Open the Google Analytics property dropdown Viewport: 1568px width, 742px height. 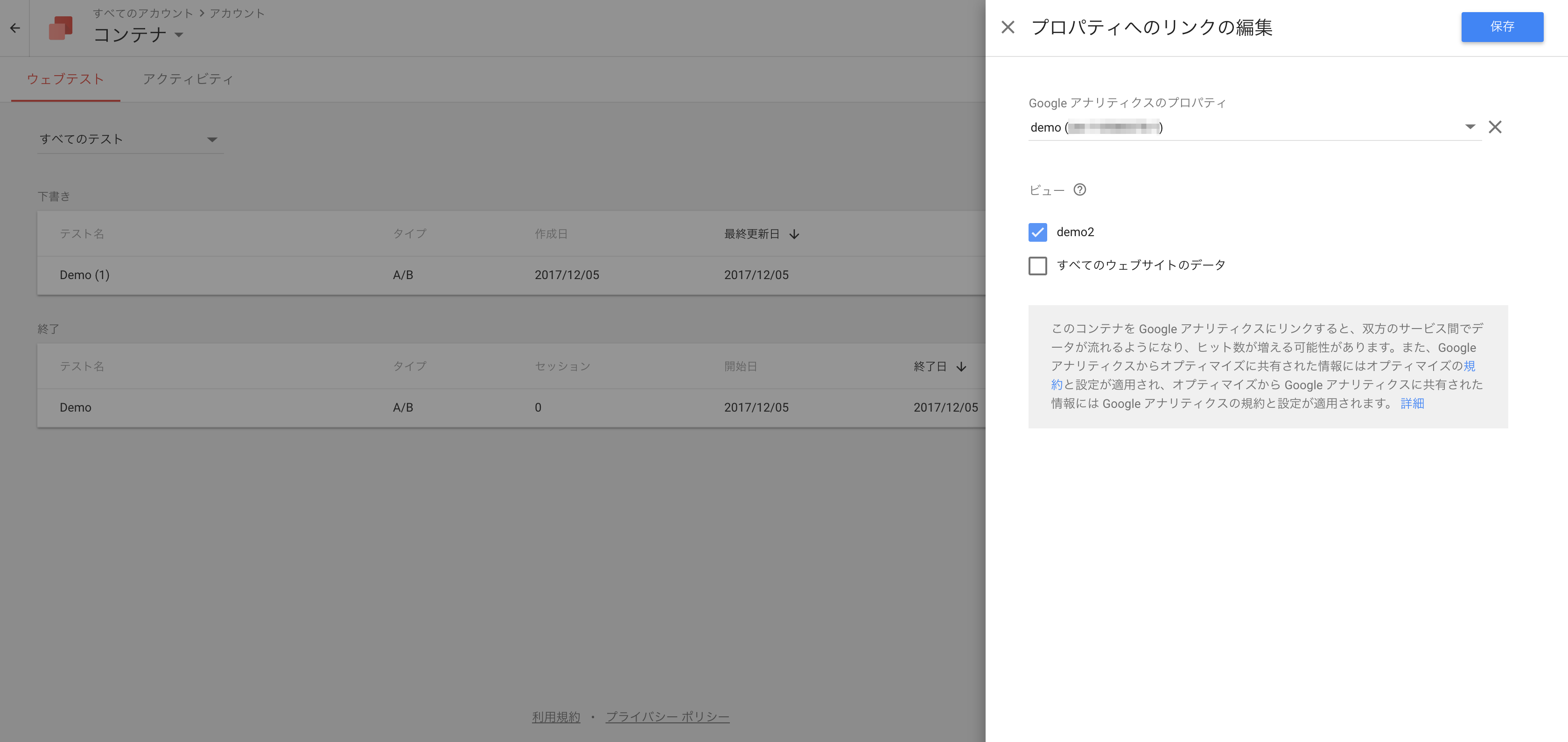coord(1470,127)
